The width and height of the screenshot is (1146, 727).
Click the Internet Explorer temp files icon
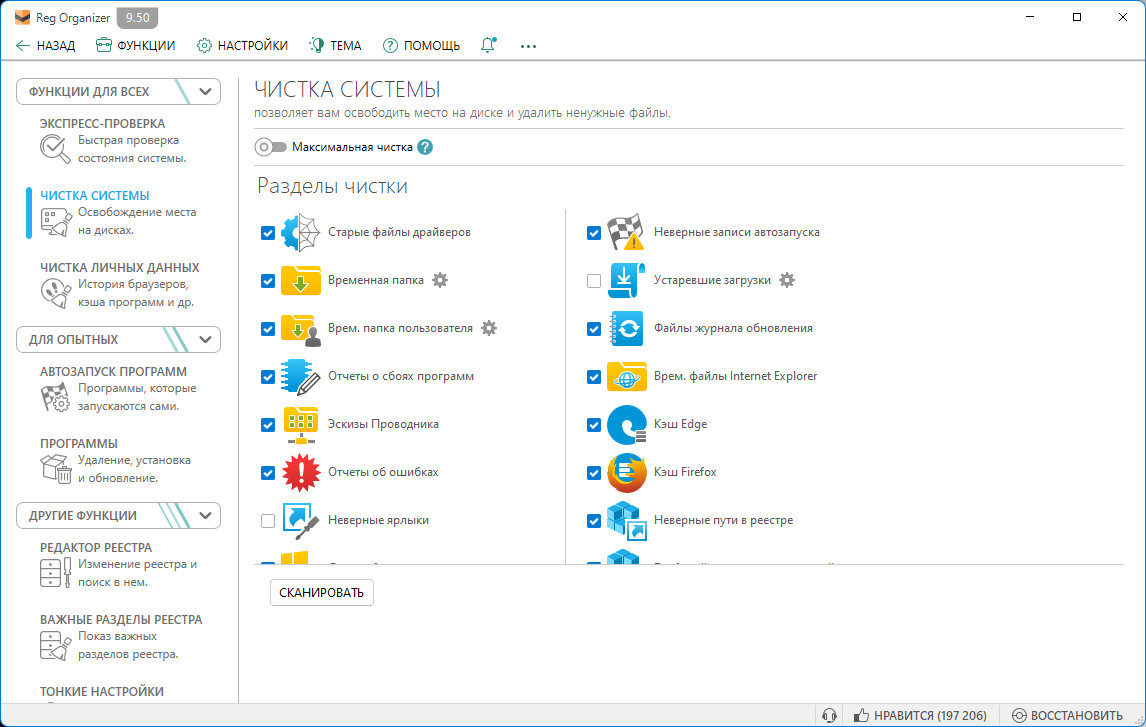(626, 376)
